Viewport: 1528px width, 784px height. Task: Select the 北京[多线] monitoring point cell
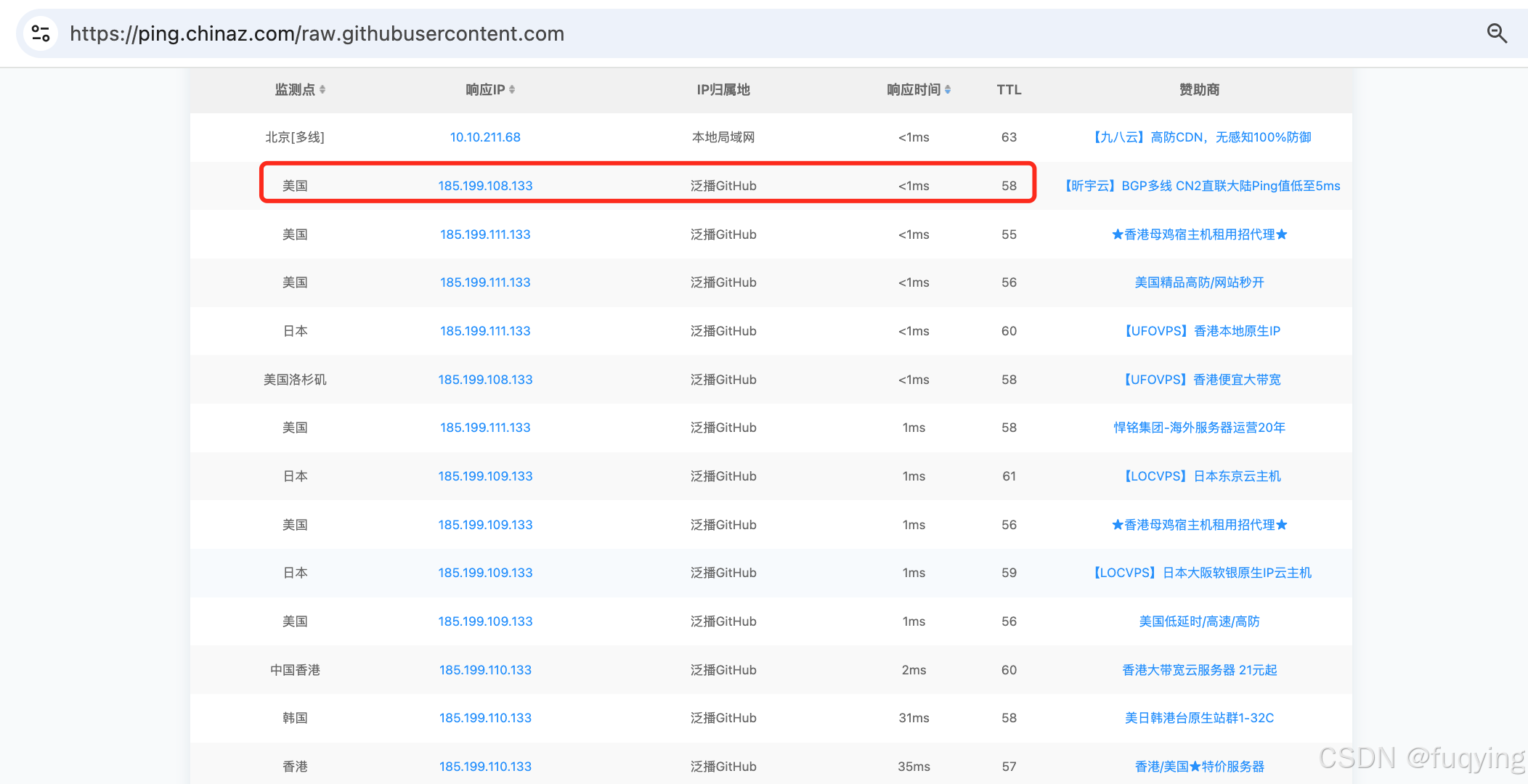pos(295,137)
